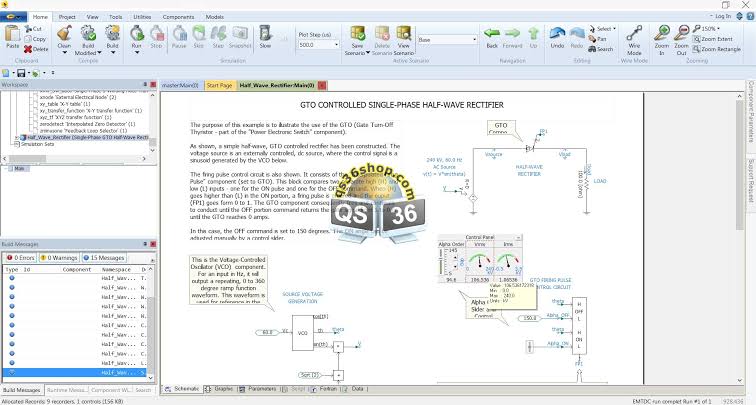The image size is (756, 405).
Task: Switch to the Fortran view tab
Action: pos(324,389)
